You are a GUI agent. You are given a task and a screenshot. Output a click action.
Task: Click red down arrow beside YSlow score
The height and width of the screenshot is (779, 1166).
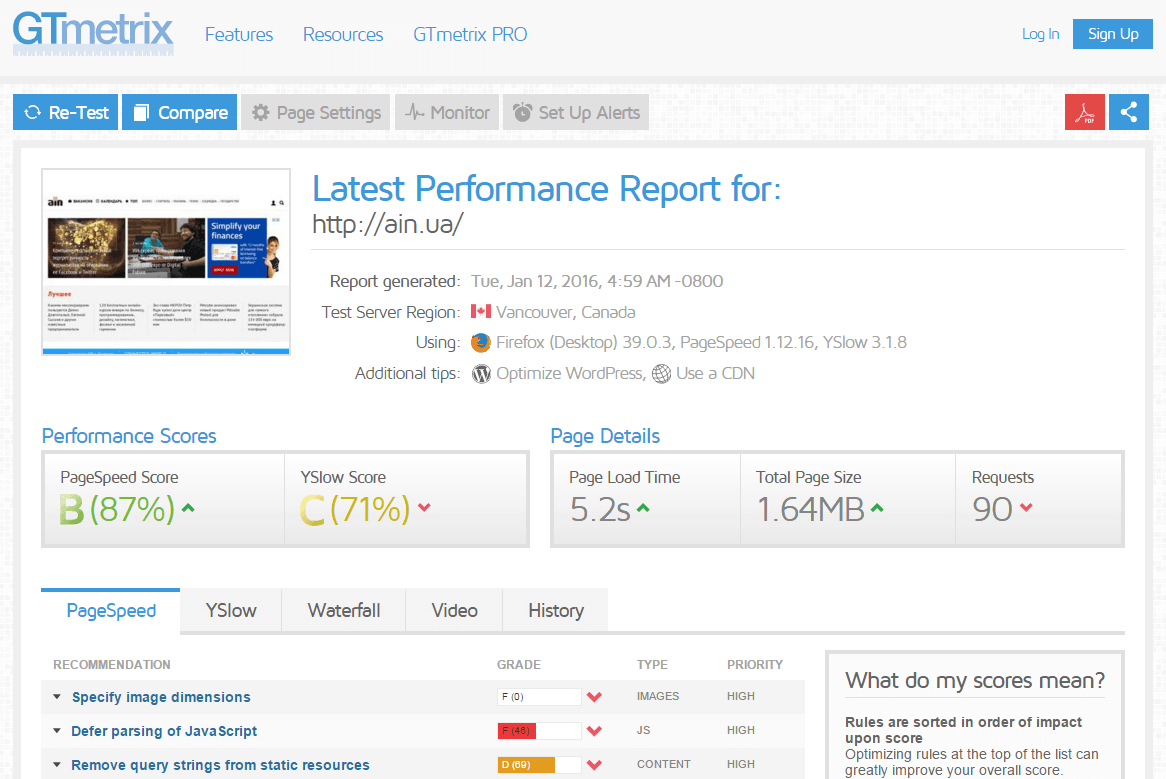(425, 508)
